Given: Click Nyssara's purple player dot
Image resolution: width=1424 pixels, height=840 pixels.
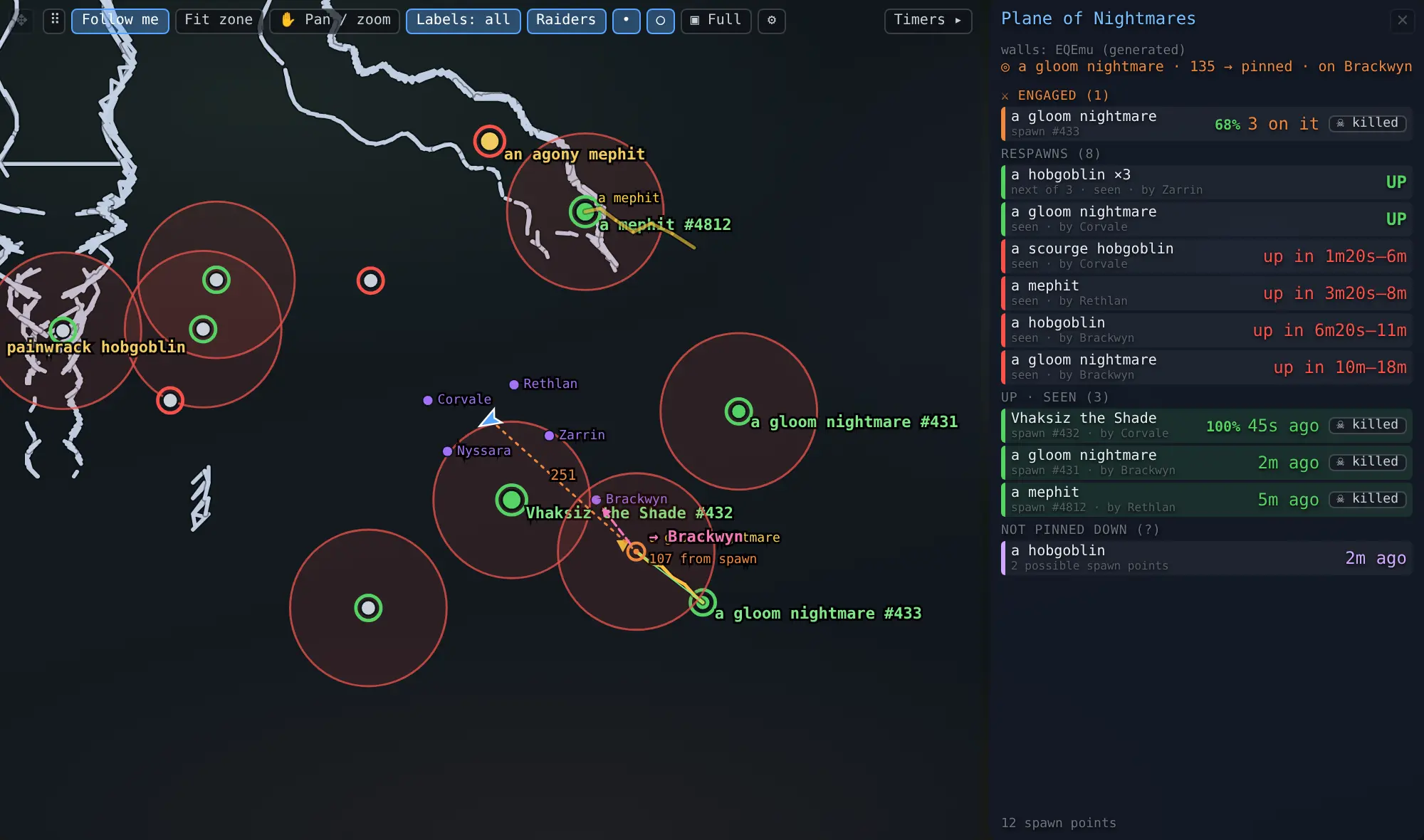Looking at the screenshot, I should click(x=447, y=451).
